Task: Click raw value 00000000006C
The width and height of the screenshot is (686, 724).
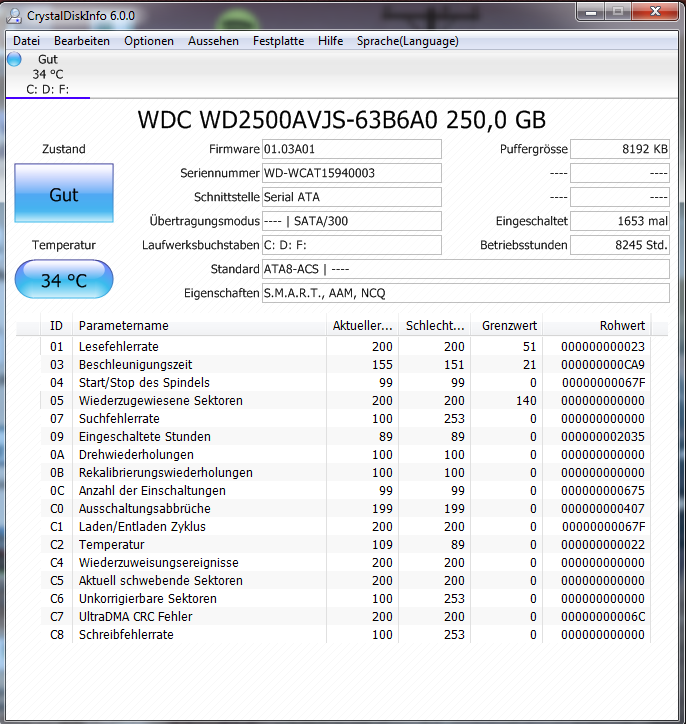Action: (x=603, y=617)
